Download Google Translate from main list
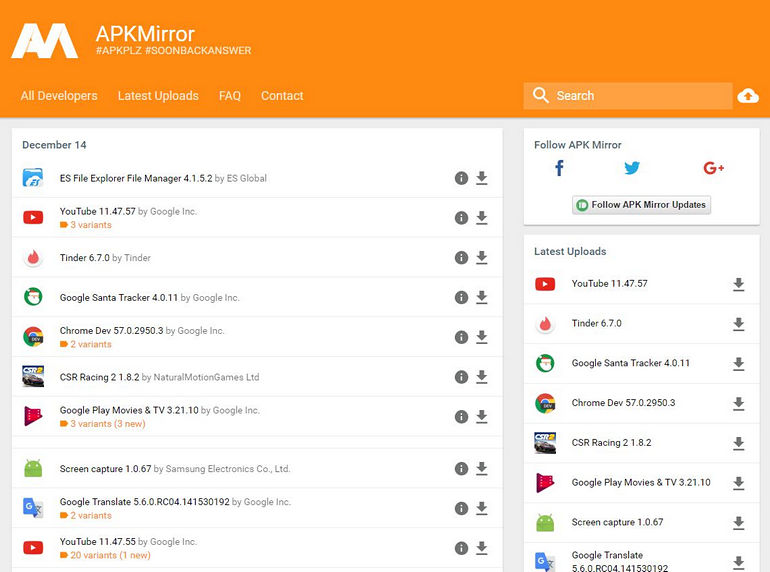Screen dimensions: 770x572 coord(482,508)
